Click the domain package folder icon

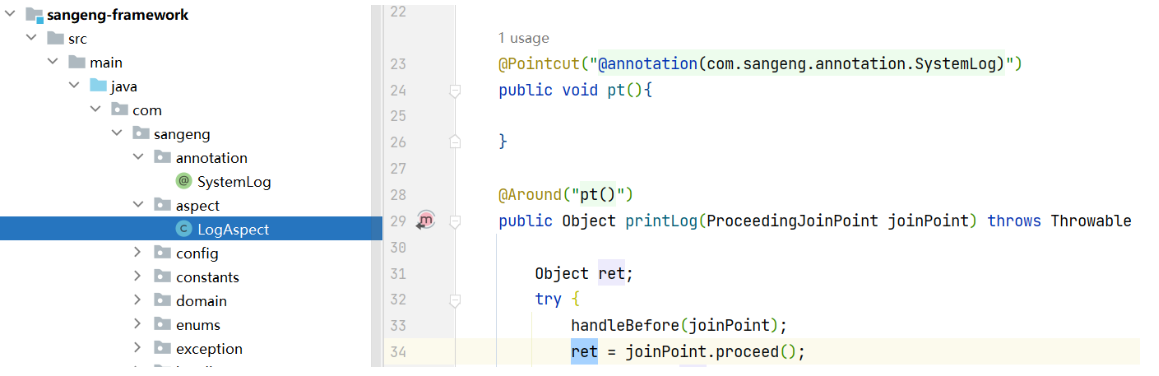163,301
